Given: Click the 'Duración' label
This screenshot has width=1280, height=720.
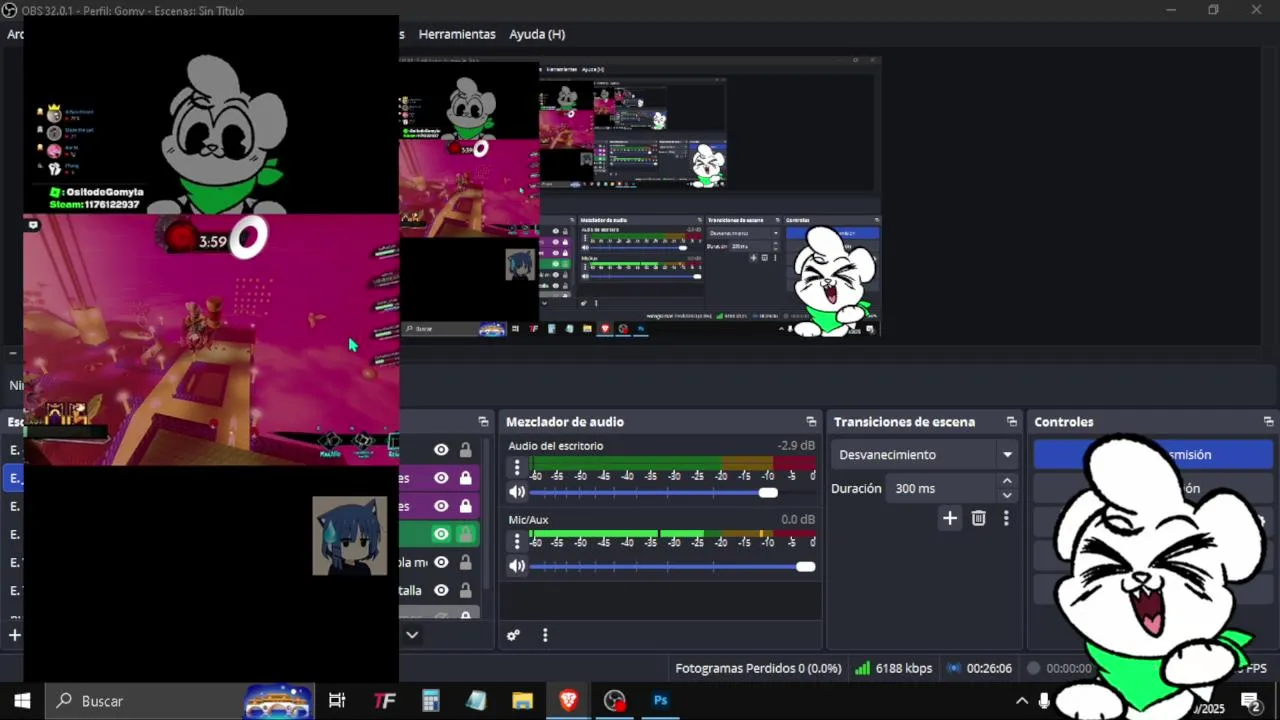Looking at the screenshot, I should click(856, 489).
